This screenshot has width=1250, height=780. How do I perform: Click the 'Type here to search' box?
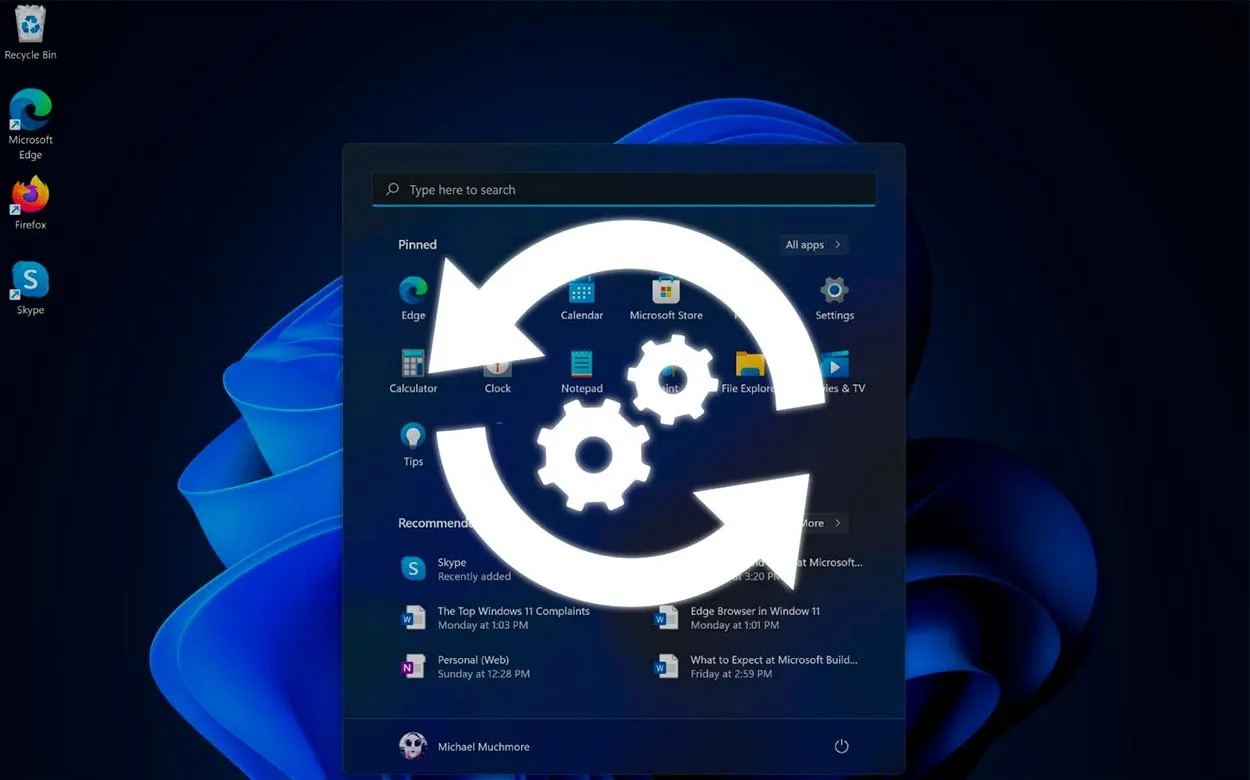coord(624,189)
